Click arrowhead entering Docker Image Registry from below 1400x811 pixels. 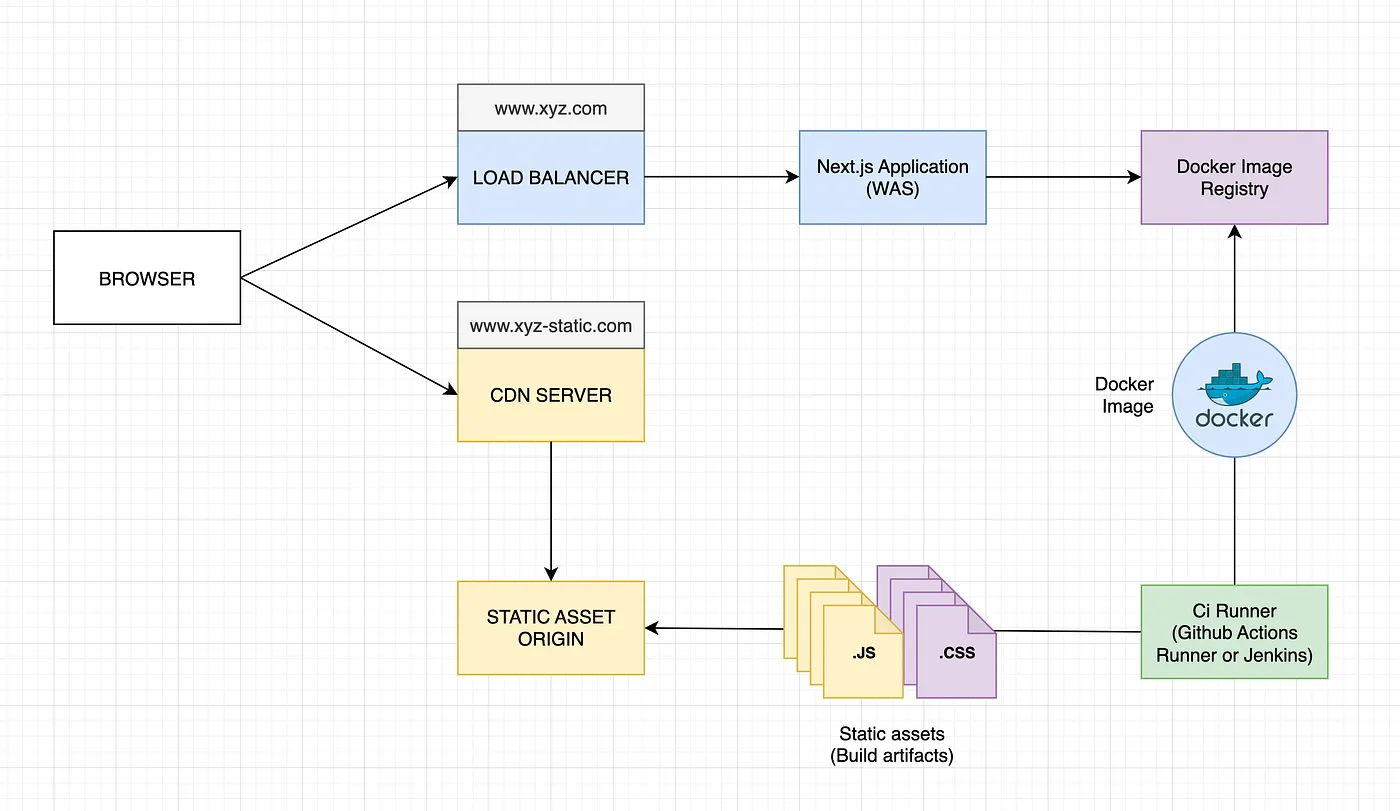(1235, 231)
